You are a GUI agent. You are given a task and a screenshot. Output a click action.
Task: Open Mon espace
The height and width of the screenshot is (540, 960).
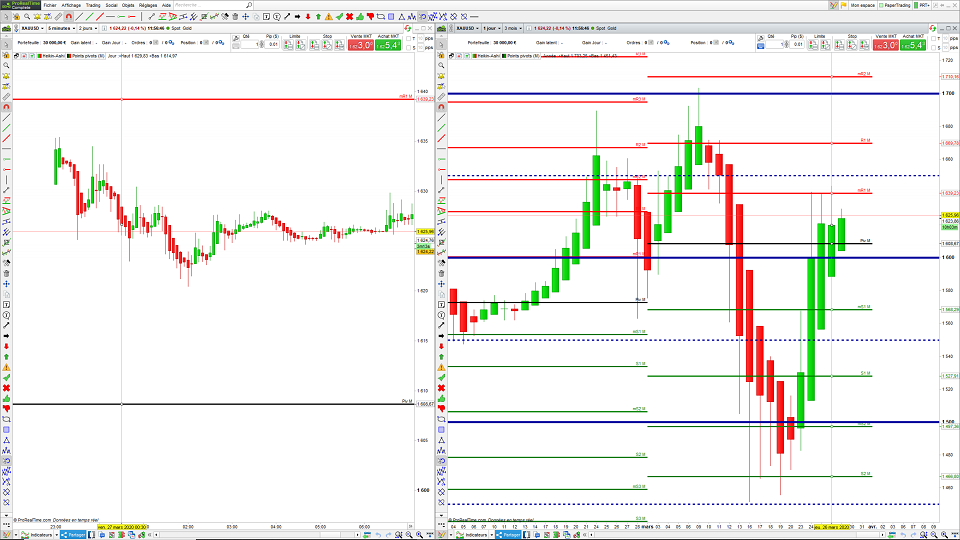pos(862,5)
